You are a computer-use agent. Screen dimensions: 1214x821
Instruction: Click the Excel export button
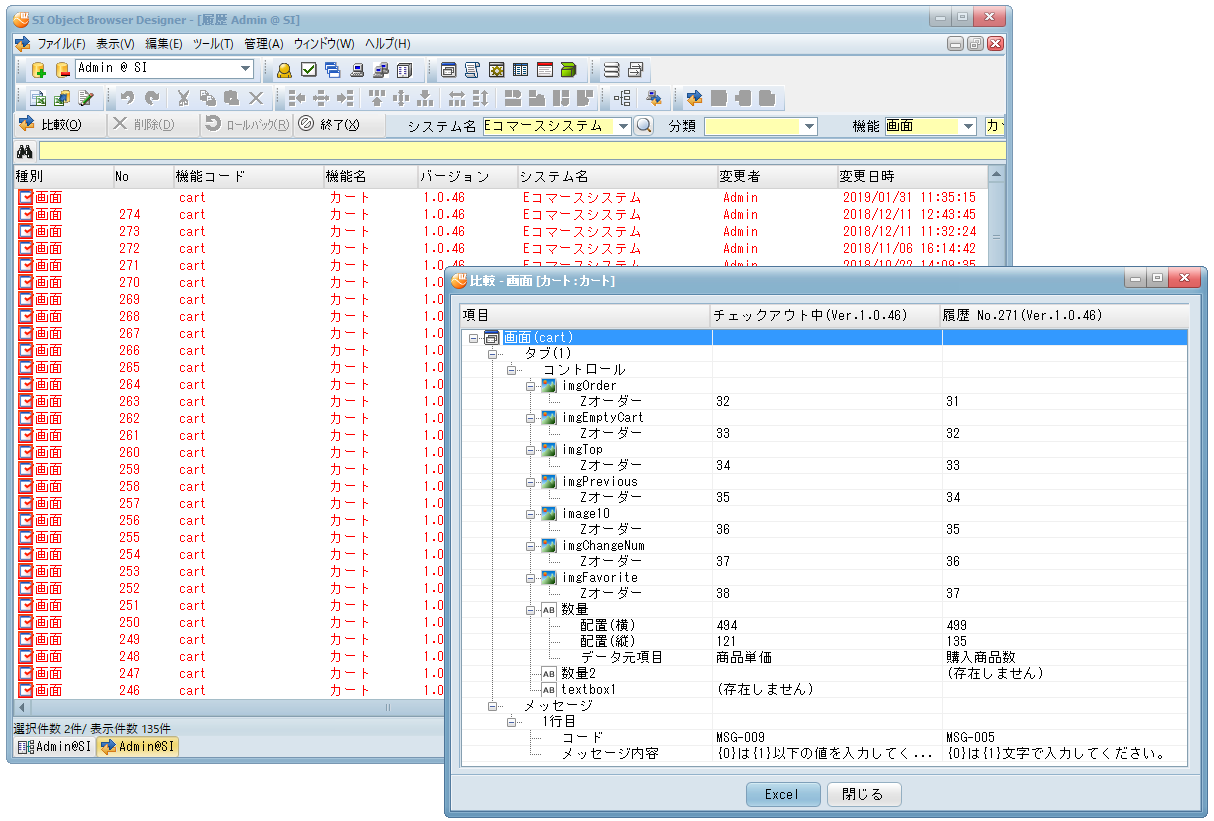(x=782, y=795)
